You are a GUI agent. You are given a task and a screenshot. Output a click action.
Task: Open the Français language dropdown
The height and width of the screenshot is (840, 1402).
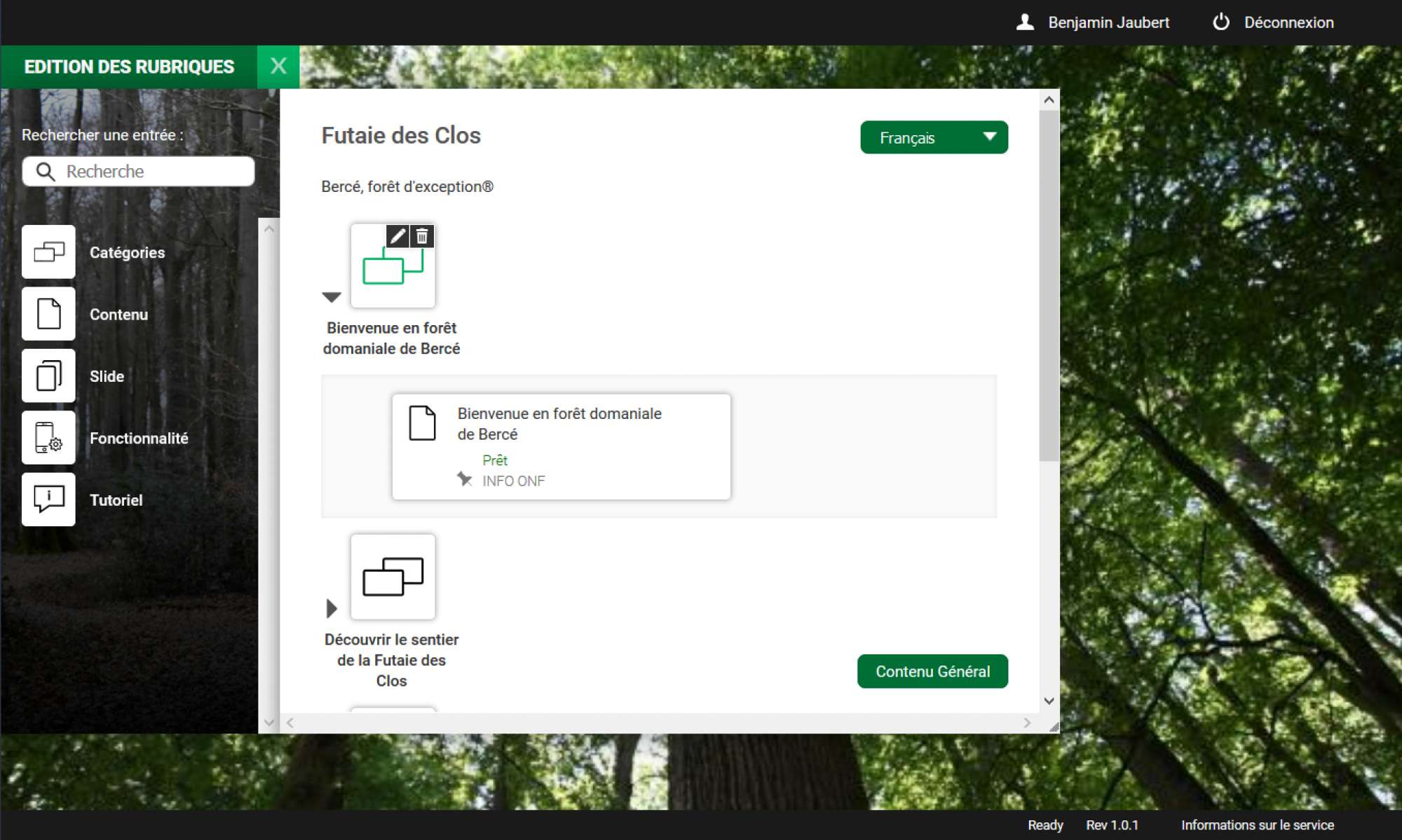[x=934, y=137]
